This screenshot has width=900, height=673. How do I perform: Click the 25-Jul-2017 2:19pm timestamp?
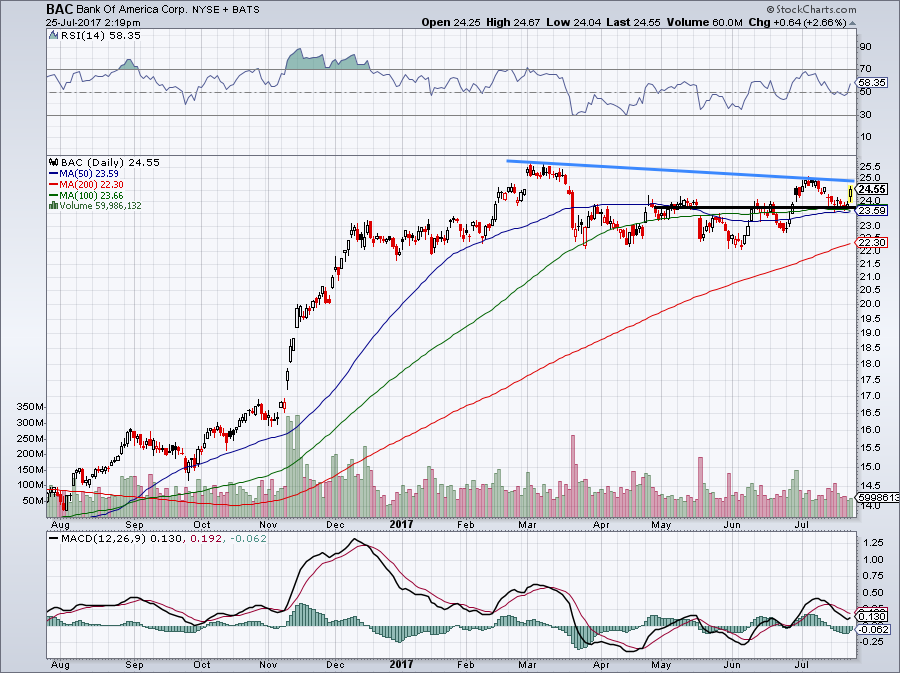click(x=94, y=23)
